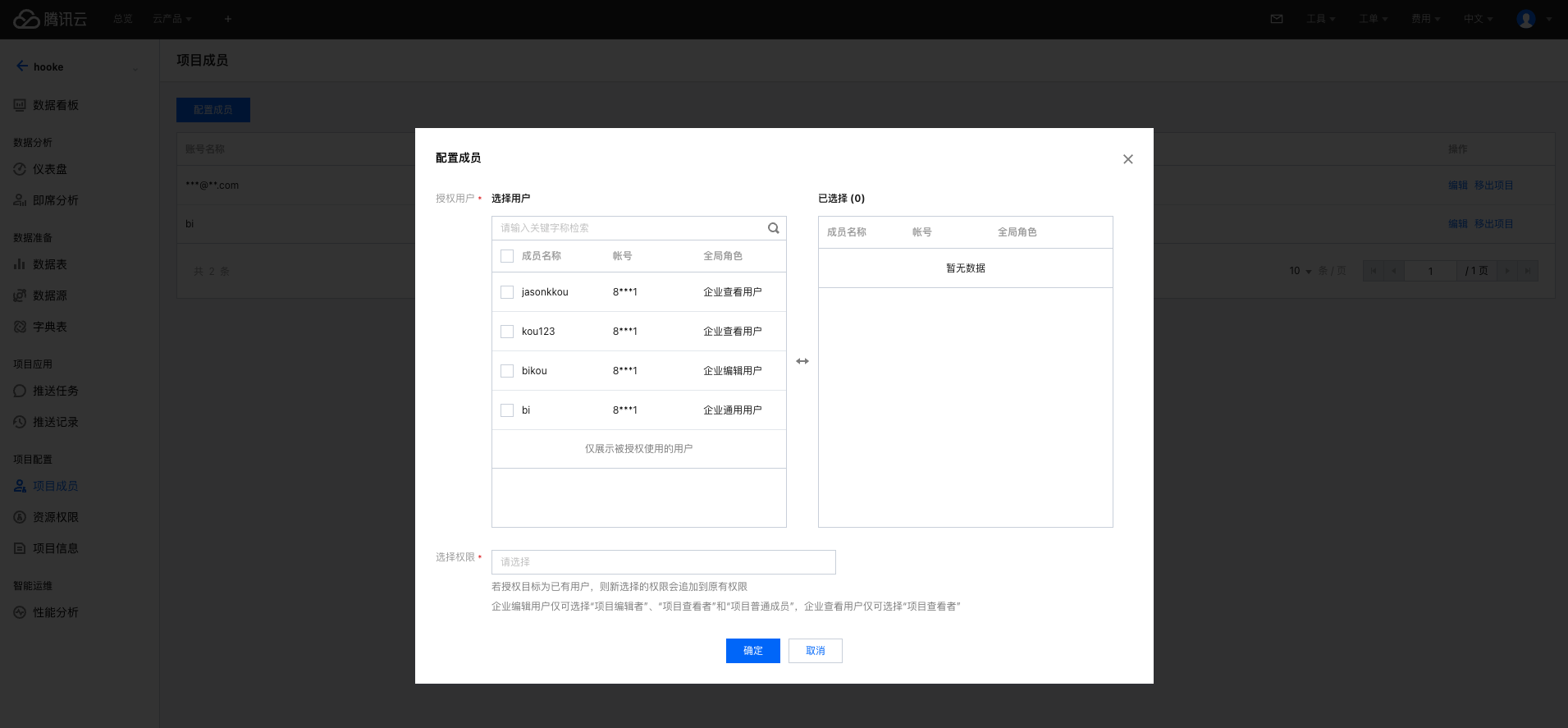Click the blue 配置成员 button
The image size is (1568, 728).
pos(213,110)
